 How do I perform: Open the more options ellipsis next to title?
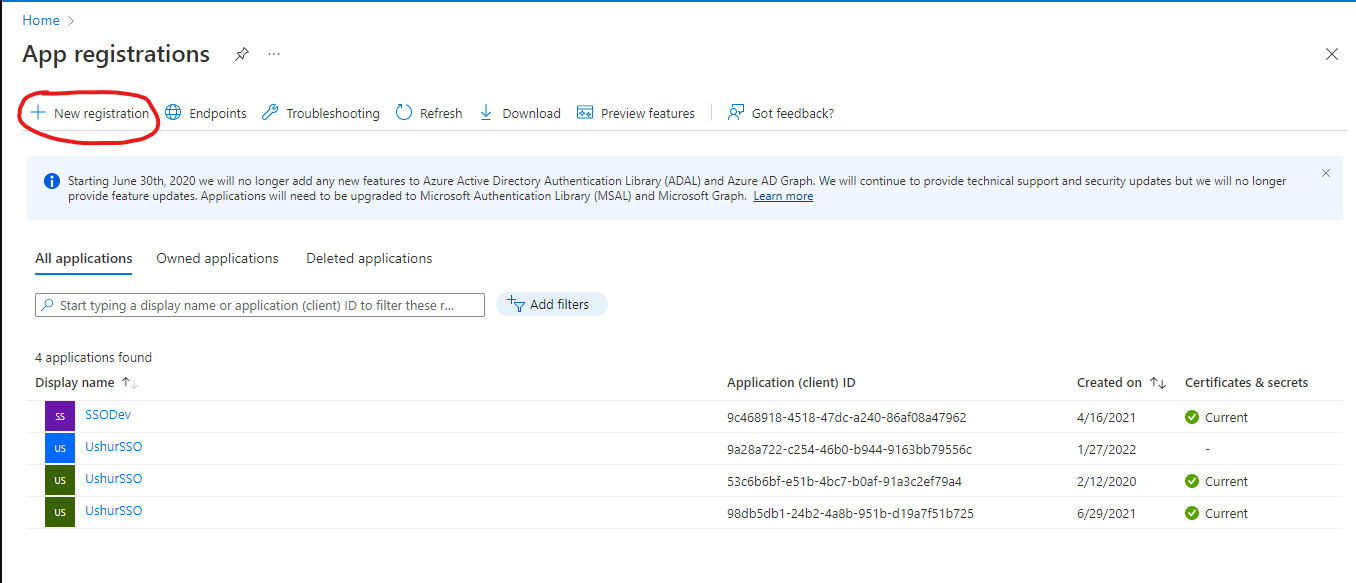pos(274,54)
